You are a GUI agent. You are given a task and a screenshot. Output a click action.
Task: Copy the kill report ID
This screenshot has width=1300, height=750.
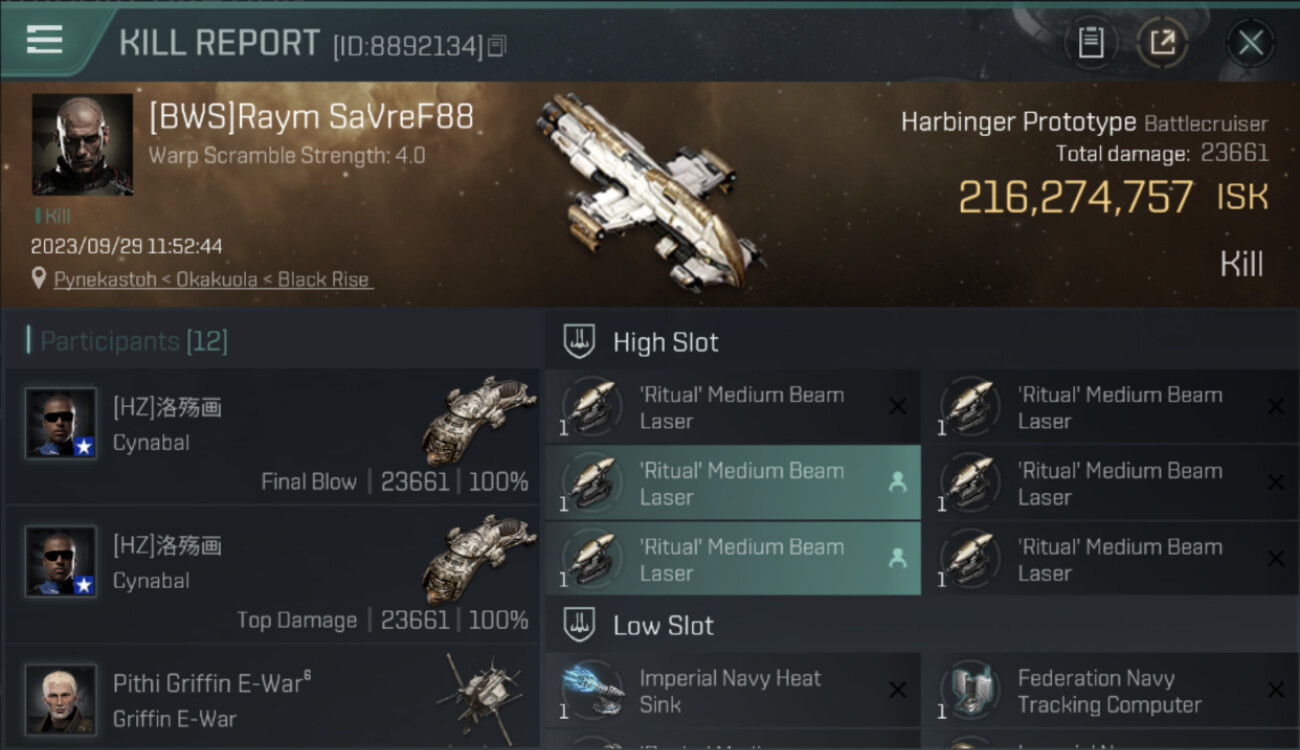(497, 45)
